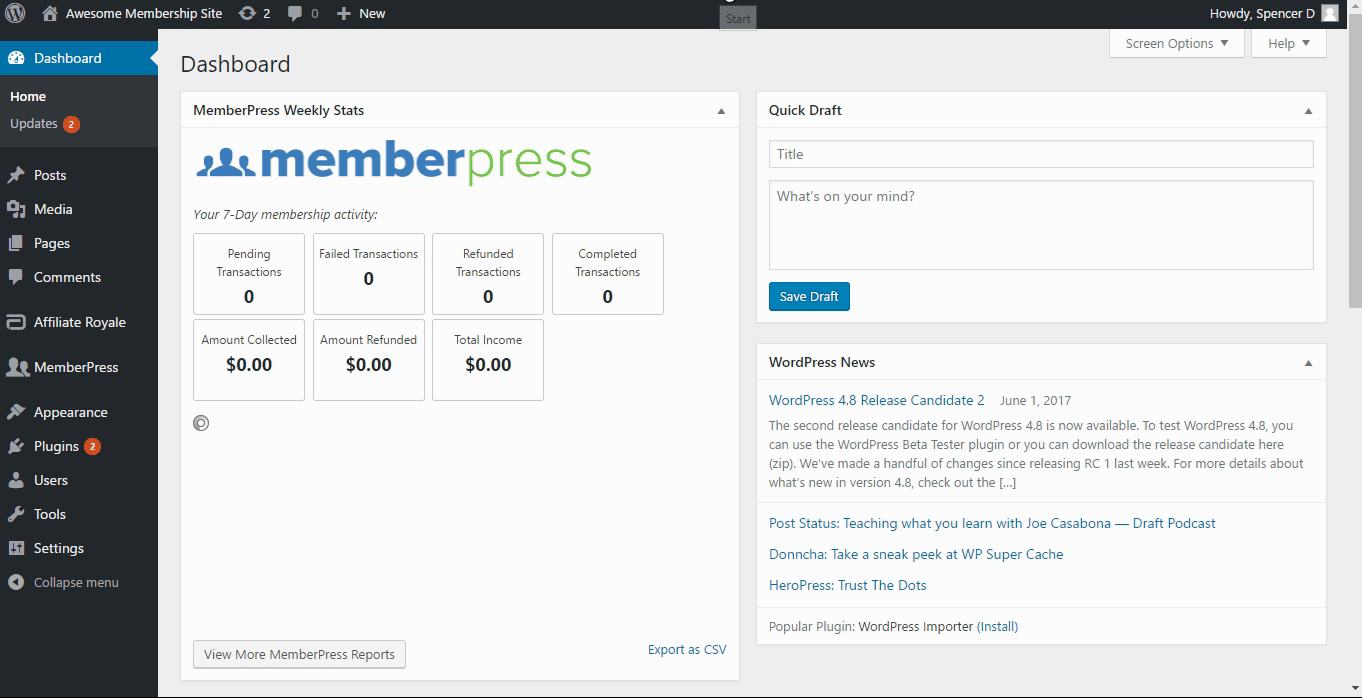Open the updates icon showing 2

246,13
